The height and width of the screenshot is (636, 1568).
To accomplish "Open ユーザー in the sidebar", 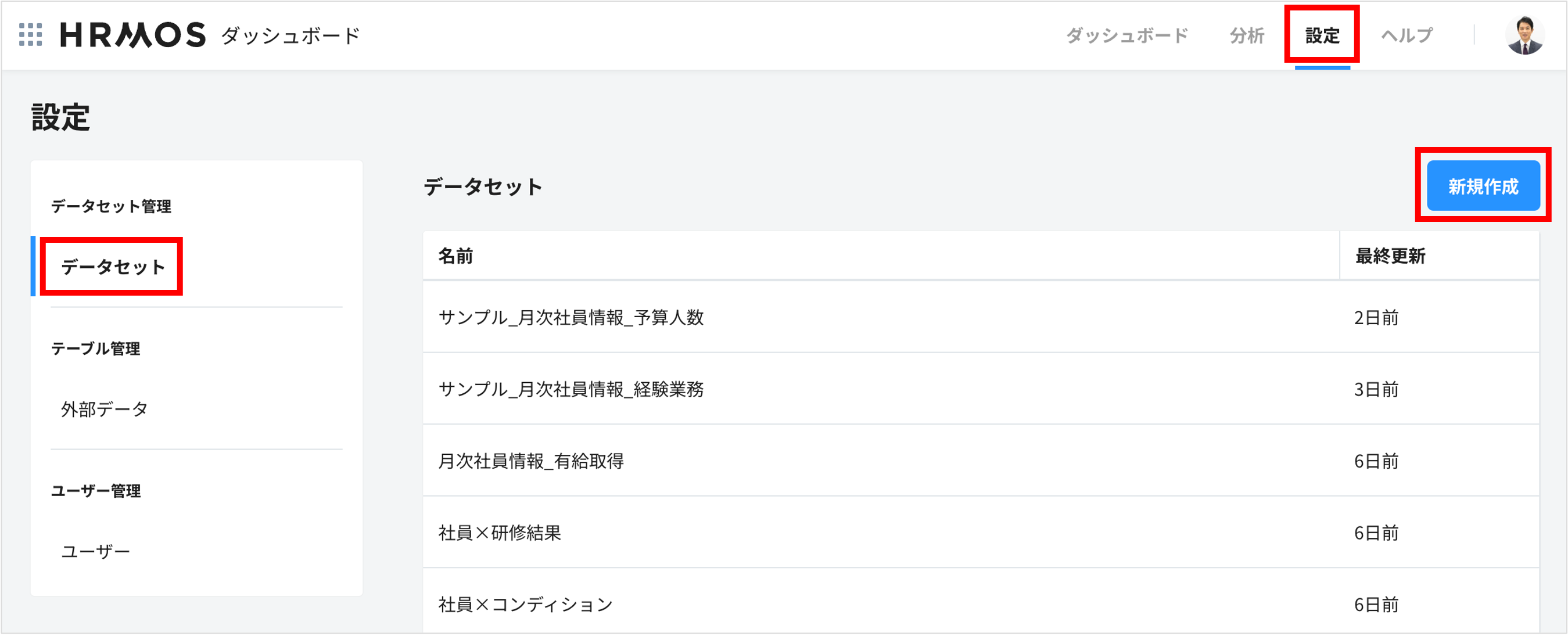I will coord(95,551).
